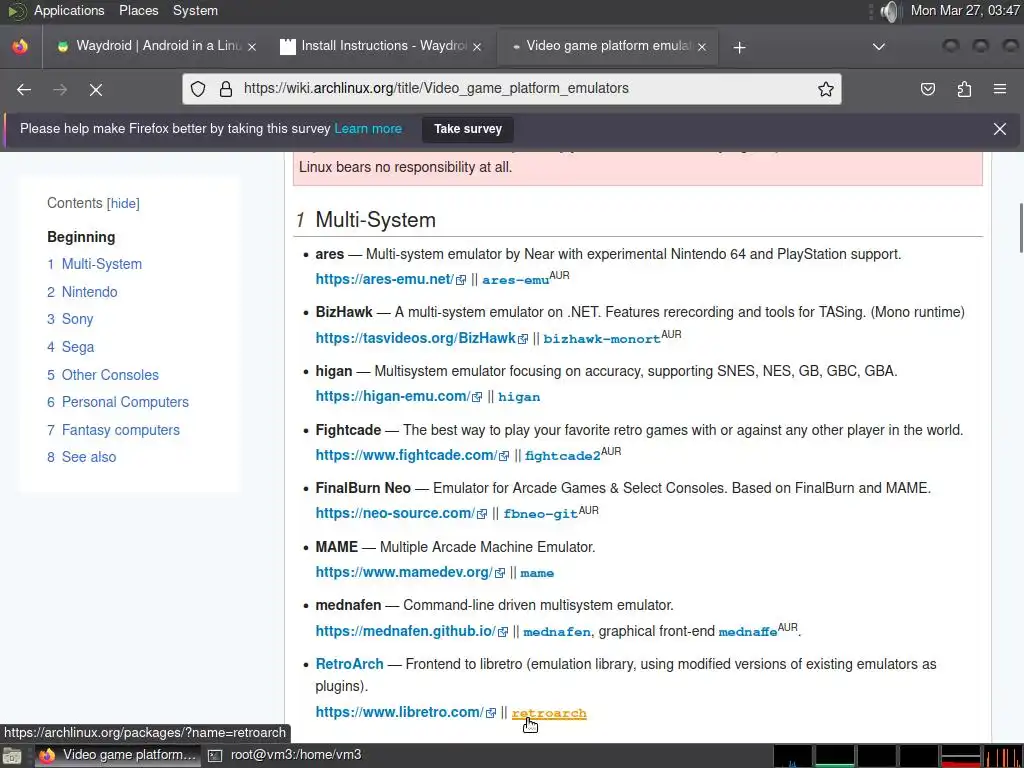Close the Install Instructions tab
1024x768 pixels.
coord(477,47)
